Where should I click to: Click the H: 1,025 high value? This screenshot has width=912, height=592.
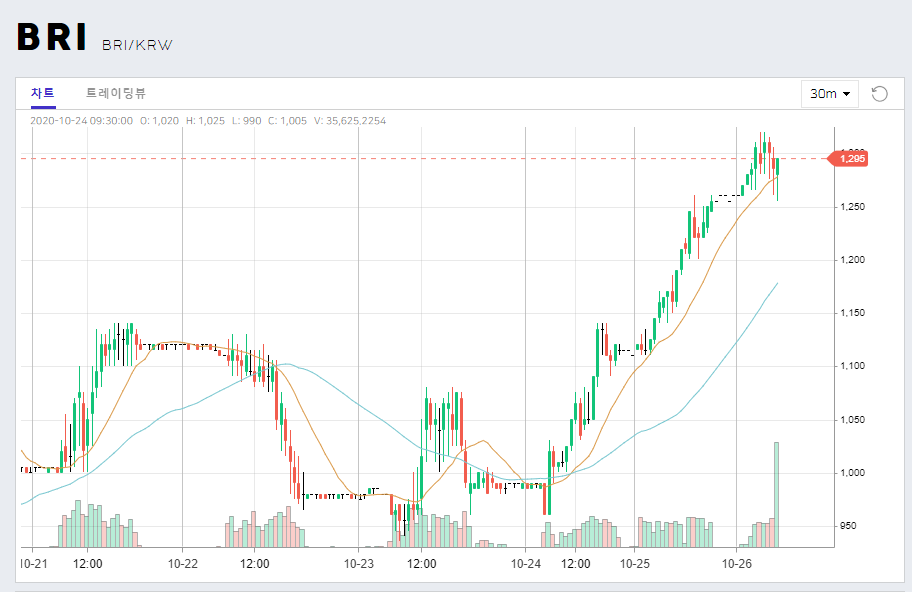click(205, 121)
